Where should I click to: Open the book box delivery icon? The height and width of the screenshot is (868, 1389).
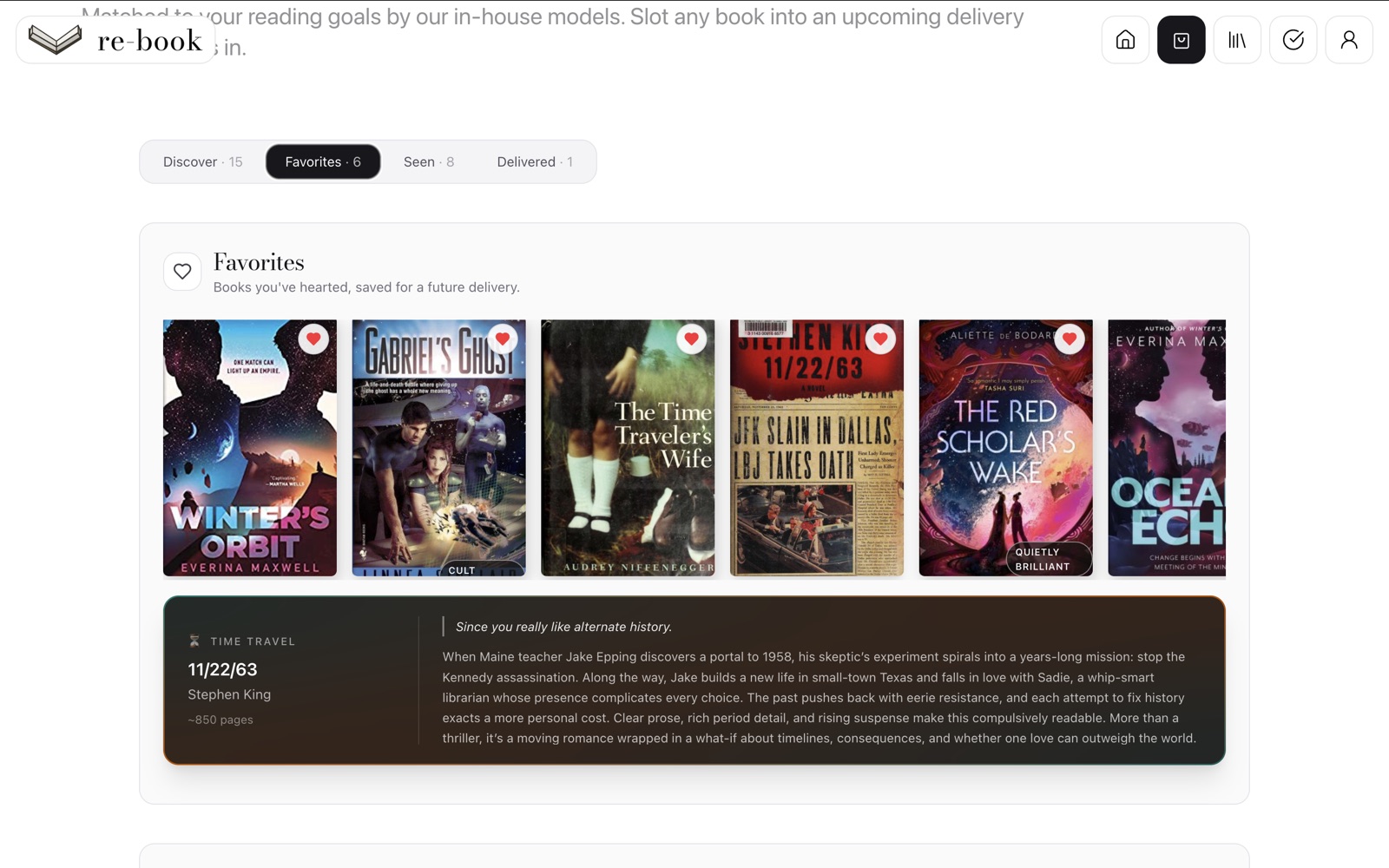1181,40
